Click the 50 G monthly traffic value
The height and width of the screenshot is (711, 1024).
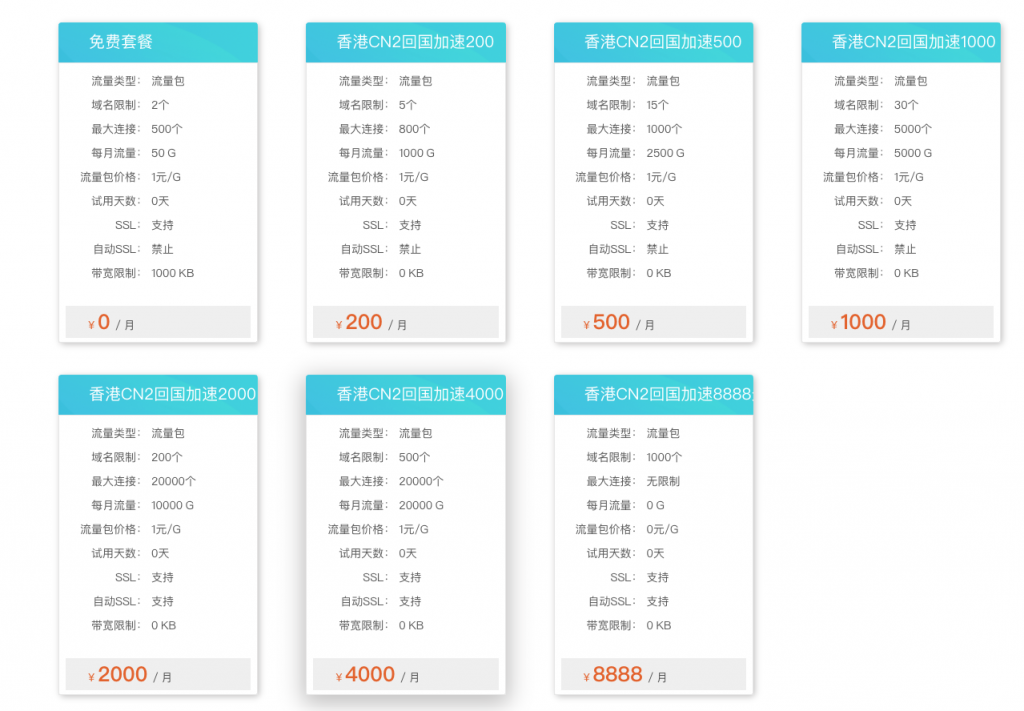pyautogui.click(x=163, y=153)
